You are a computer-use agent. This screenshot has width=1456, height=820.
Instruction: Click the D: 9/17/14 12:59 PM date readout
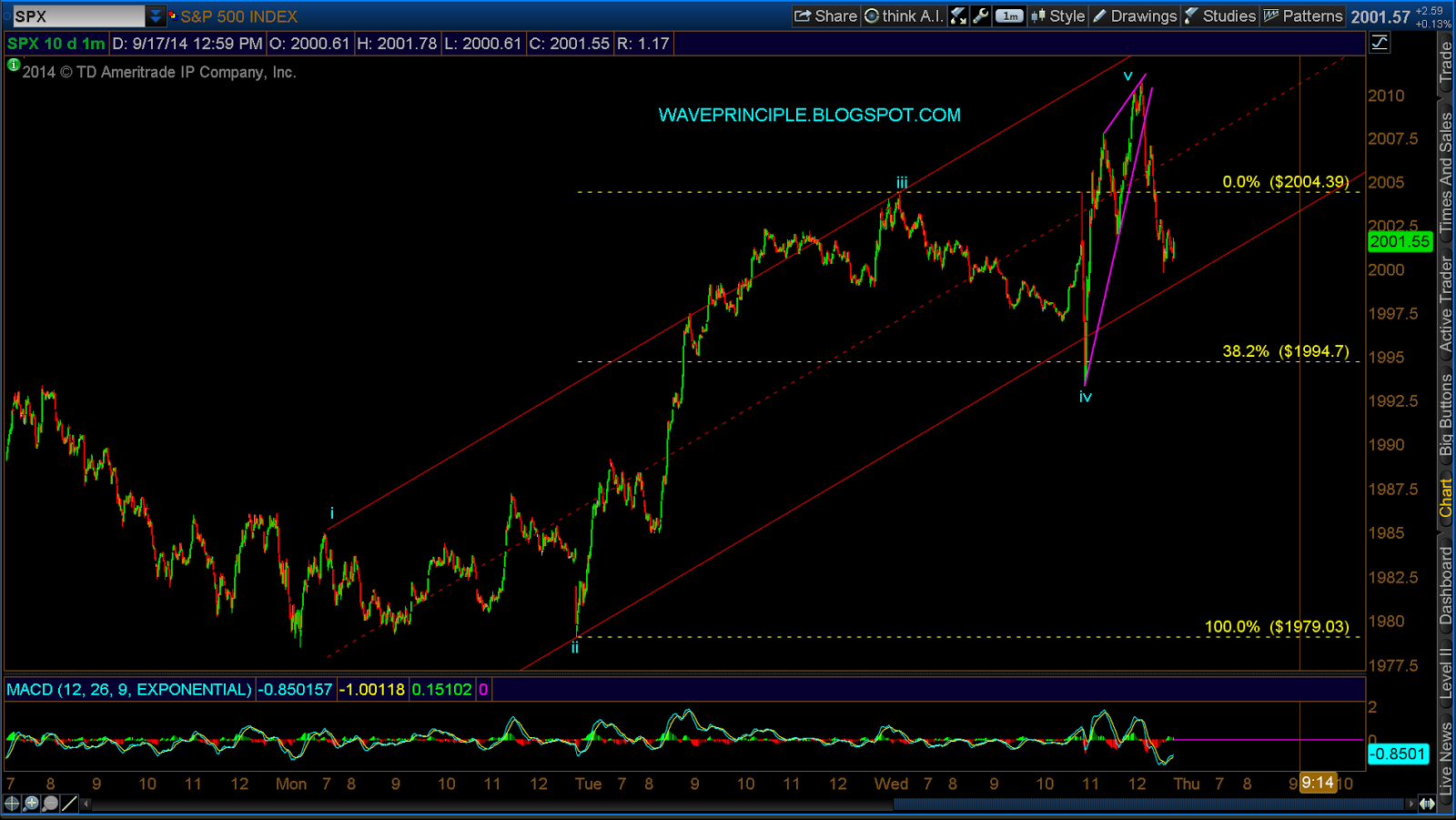pyautogui.click(x=187, y=44)
